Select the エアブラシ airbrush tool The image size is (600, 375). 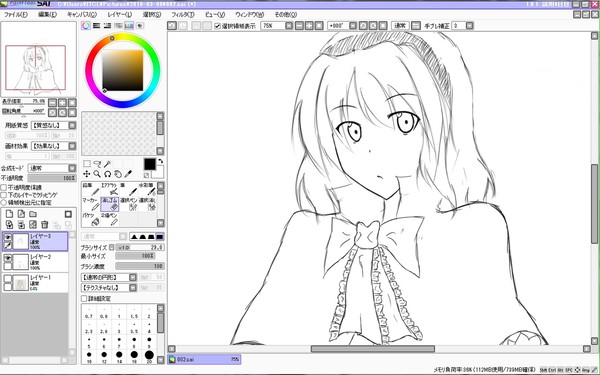[x=109, y=189]
